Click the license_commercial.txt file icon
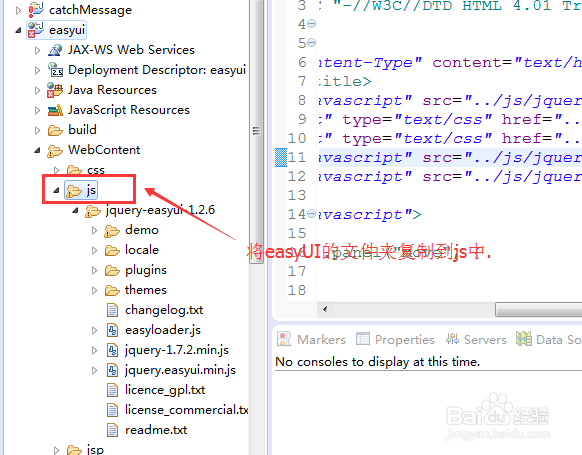 pyautogui.click(x=112, y=410)
